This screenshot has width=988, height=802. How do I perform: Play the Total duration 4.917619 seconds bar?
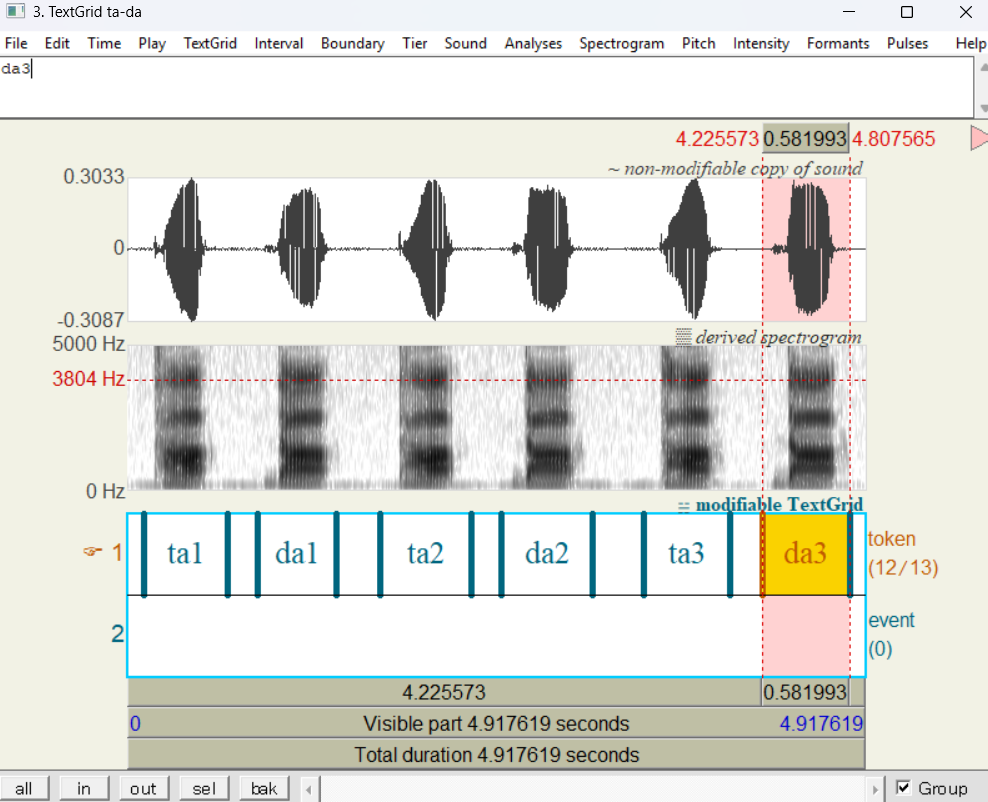(x=496, y=754)
